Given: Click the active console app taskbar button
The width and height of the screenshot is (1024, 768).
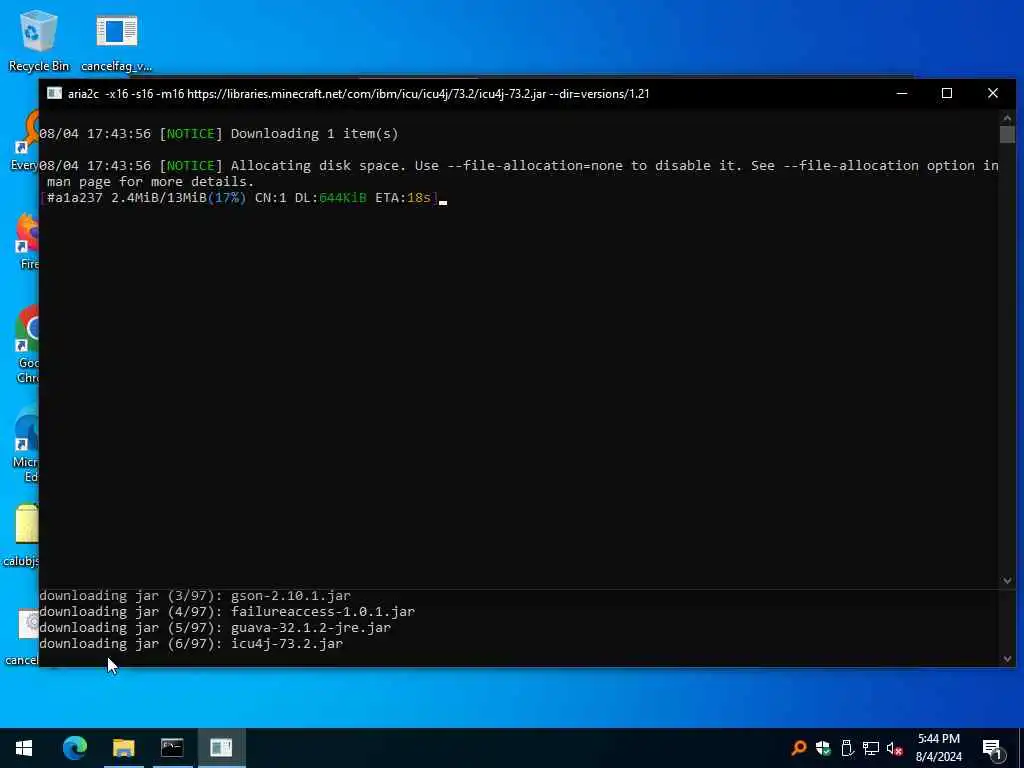Looking at the screenshot, I should point(221,748).
